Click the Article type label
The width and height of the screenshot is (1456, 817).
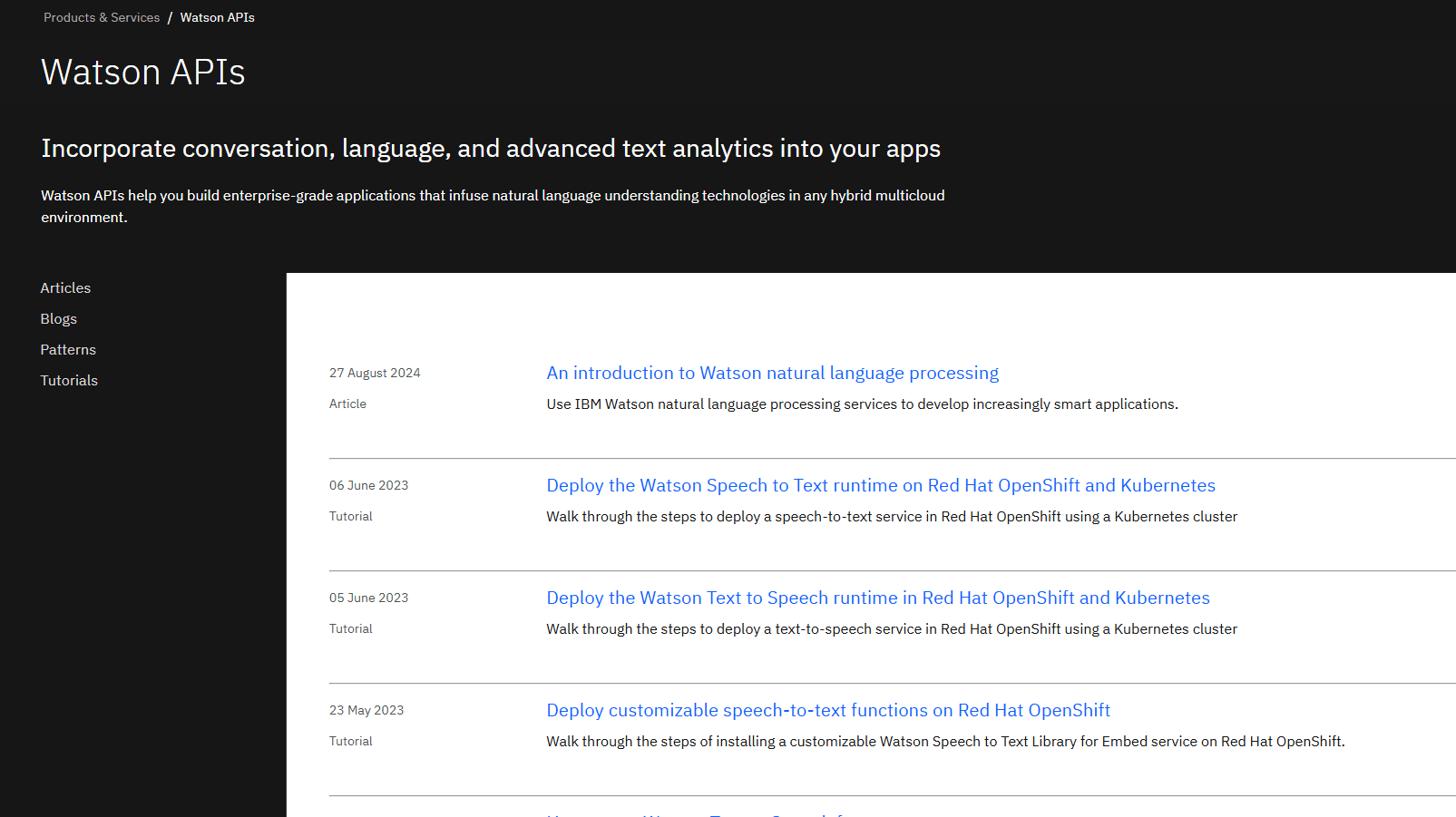[347, 404]
